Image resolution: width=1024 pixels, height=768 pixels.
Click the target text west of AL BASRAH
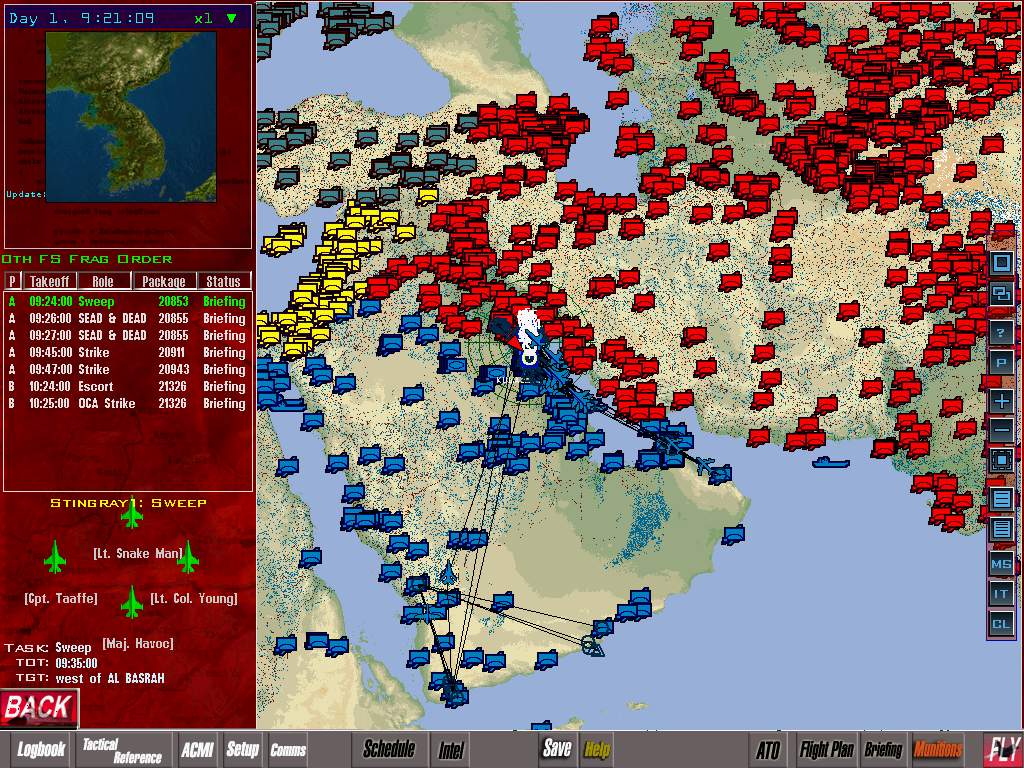[110, 679]
